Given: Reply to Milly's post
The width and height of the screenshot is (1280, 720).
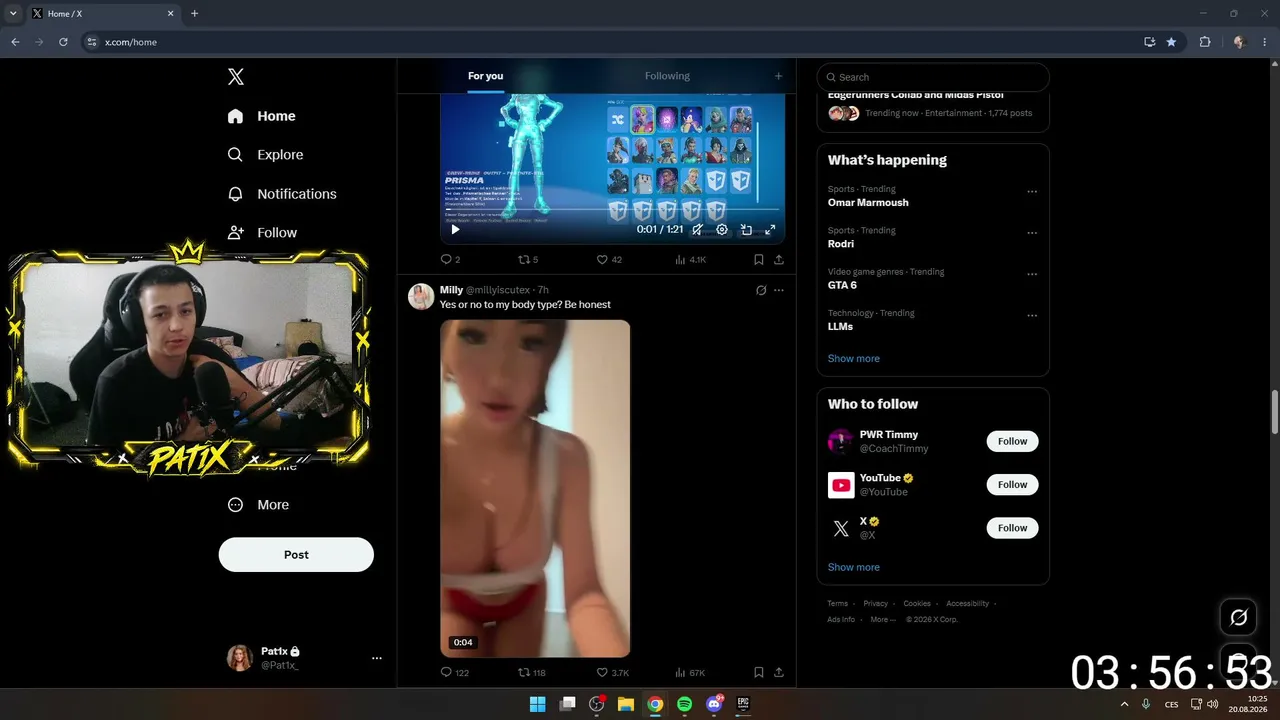Looking at the screenshot, I should tap(454, 673).
